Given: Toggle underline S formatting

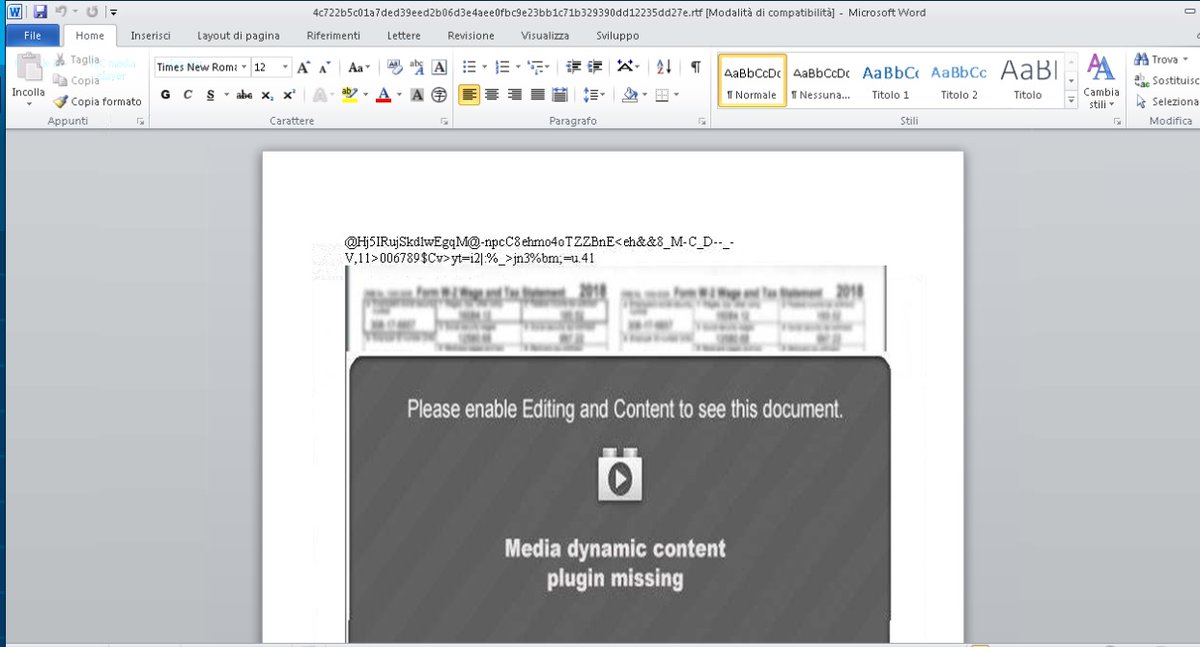Looking at the screenshot, I should click(x=210, y=95).
